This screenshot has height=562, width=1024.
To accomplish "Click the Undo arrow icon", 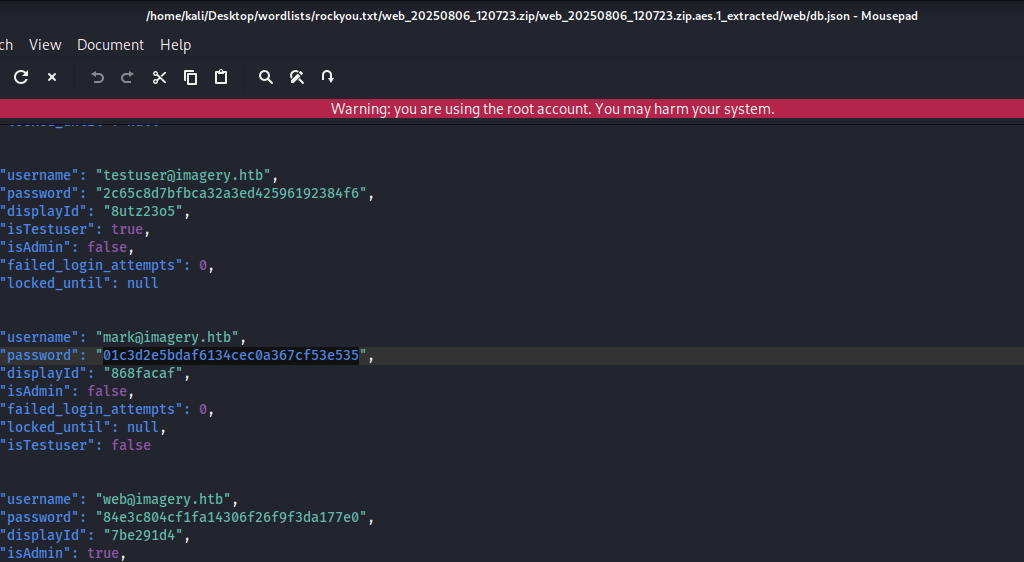I will (97, 77).
